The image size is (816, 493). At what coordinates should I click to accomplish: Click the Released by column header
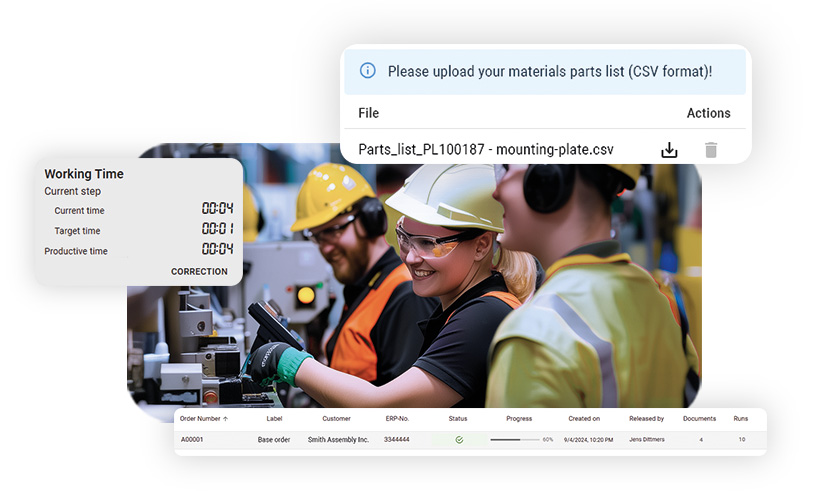pyautogui.click(x=646, y=419)
